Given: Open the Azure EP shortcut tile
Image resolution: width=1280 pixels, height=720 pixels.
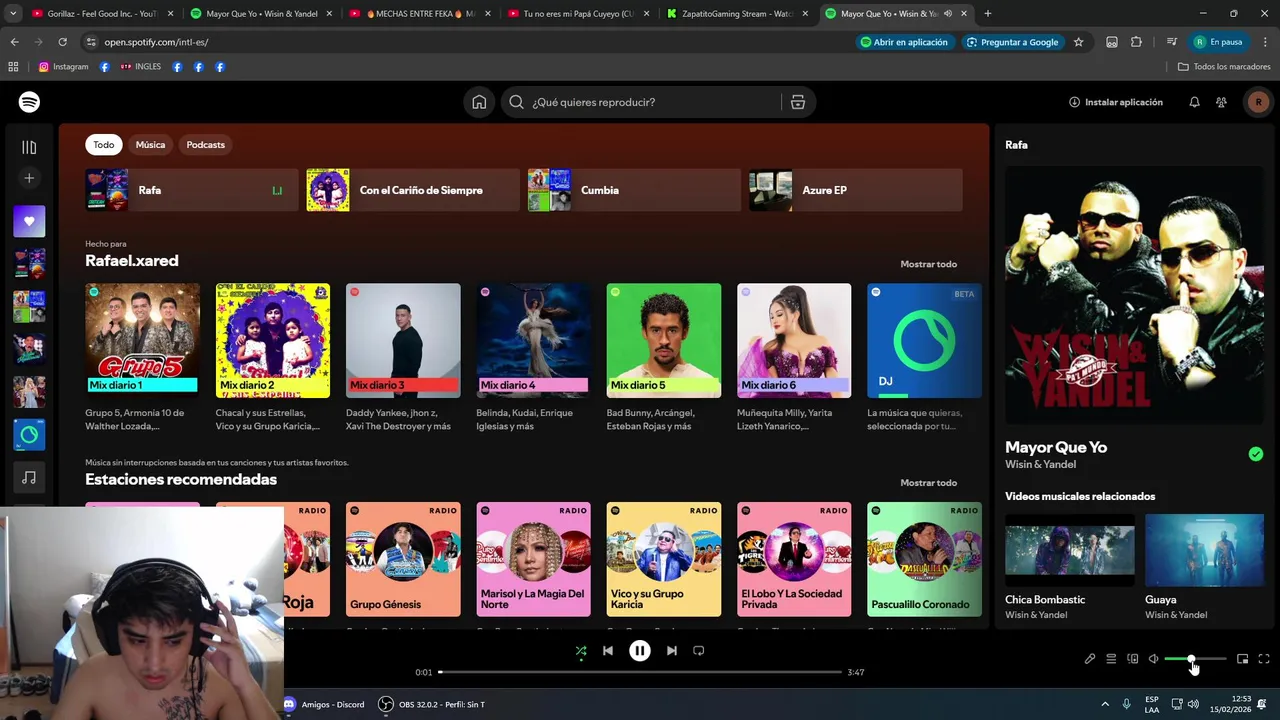Looking at the screenshot, I should 856,190.
